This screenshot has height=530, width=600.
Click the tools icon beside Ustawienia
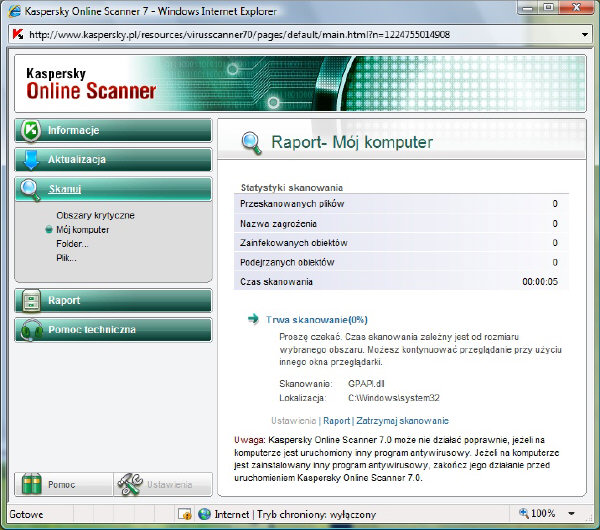click(130, 484)
